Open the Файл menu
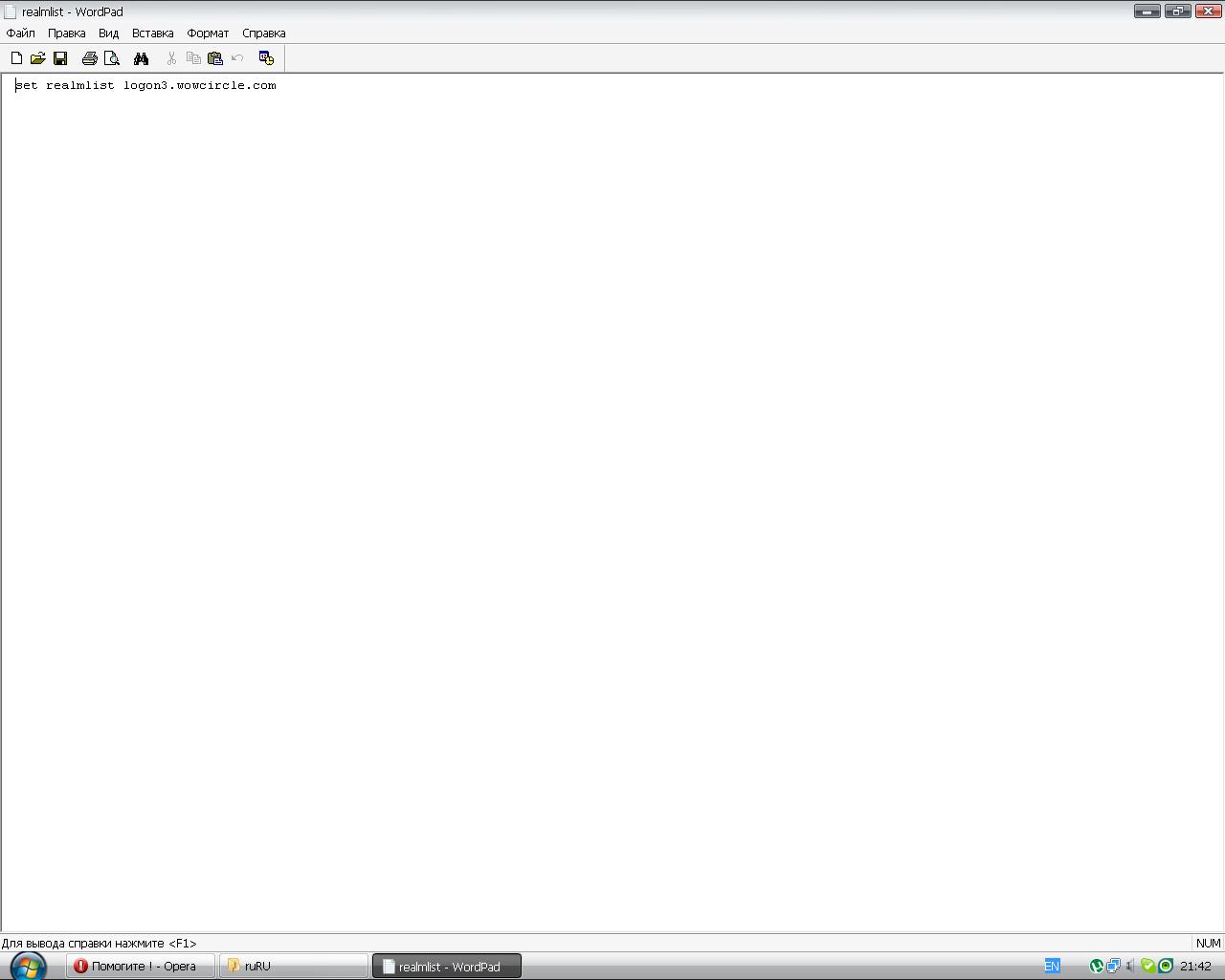Image resolution: width=1225 pixels, height=980 pixels. pyautogui.click(x=20, y=33)
